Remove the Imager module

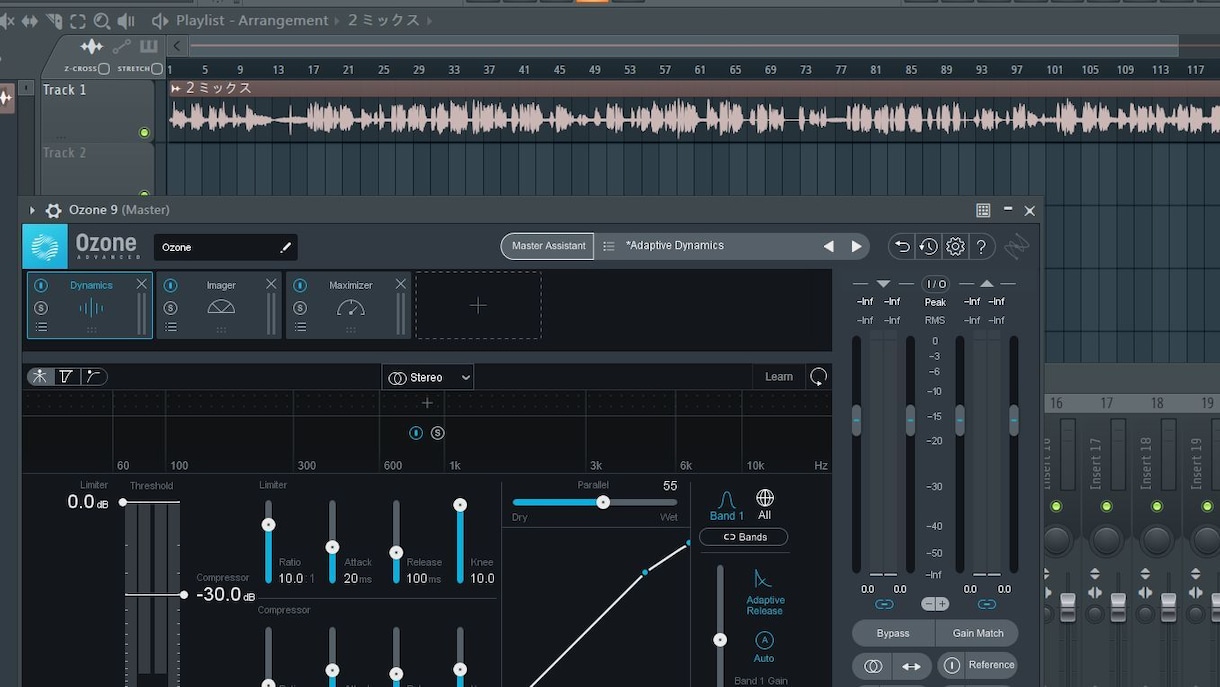271,284
